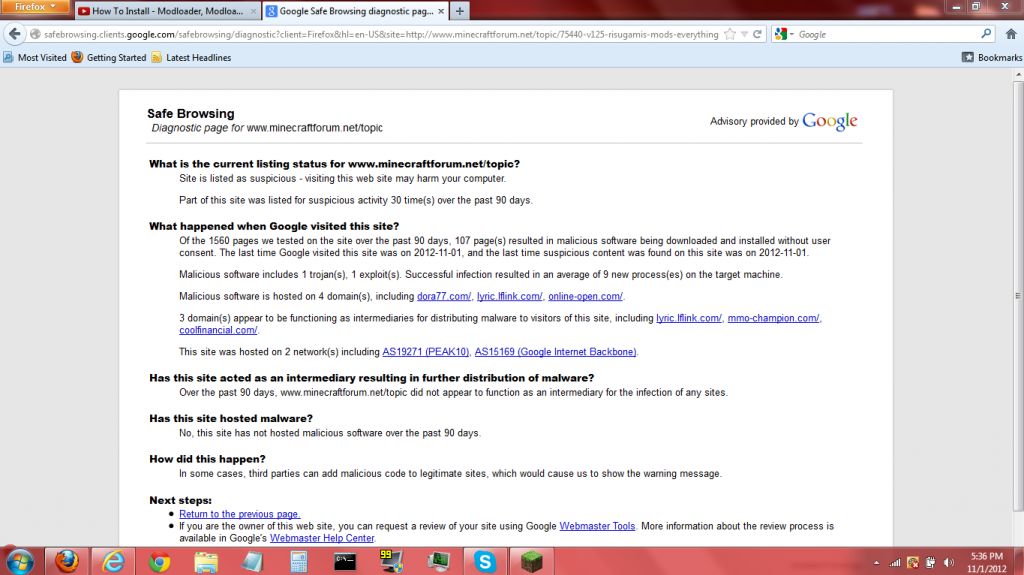Screen dimensions: 1024x575
Task: Launch Google Chrome from taskbar
Action: [159, 561]
